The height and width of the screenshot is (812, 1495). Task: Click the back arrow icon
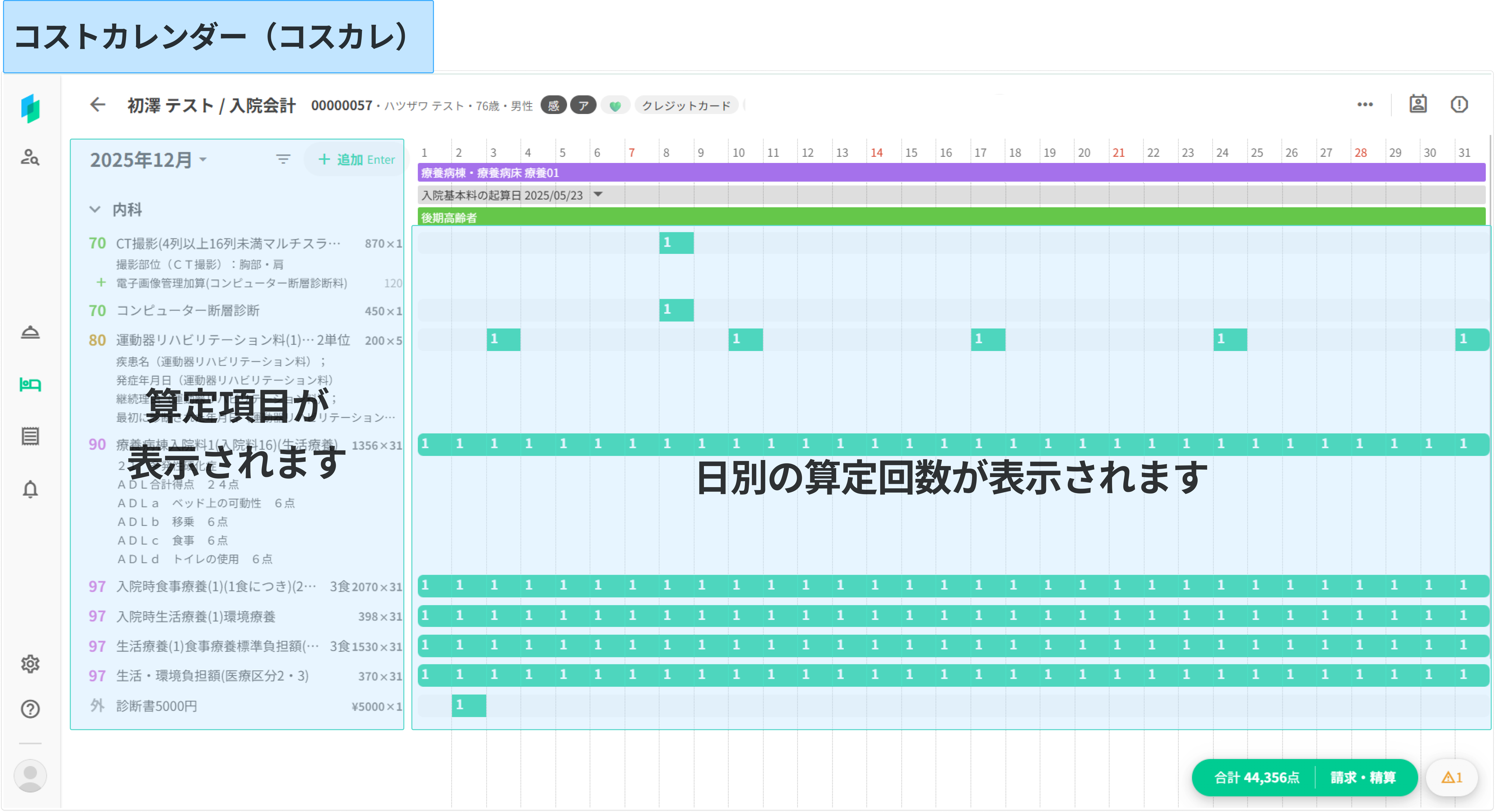coord(97,104)
